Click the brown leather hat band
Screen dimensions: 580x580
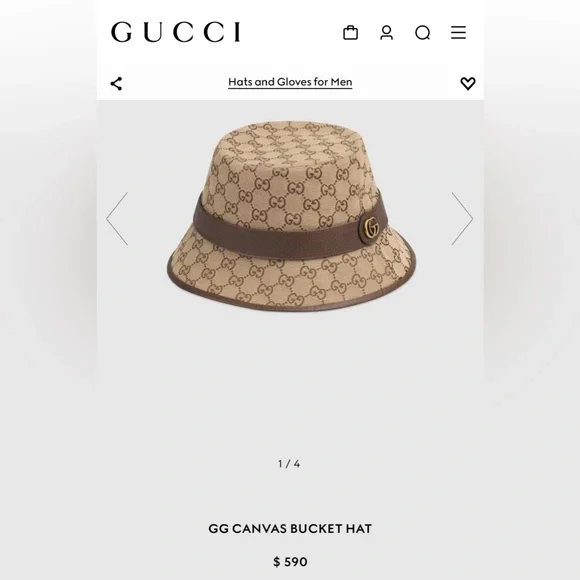coord(281,233)
